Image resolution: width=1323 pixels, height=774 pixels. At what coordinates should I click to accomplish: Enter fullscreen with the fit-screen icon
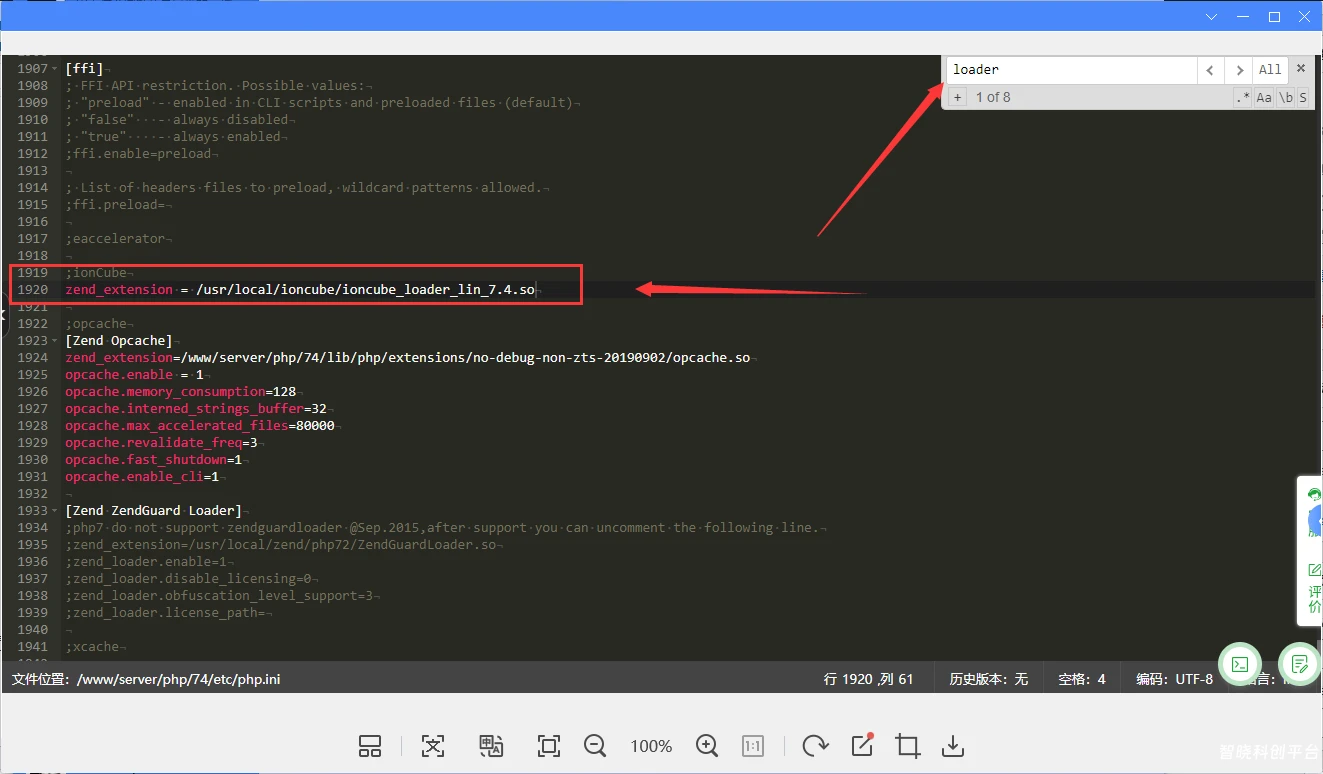point(548,746)
